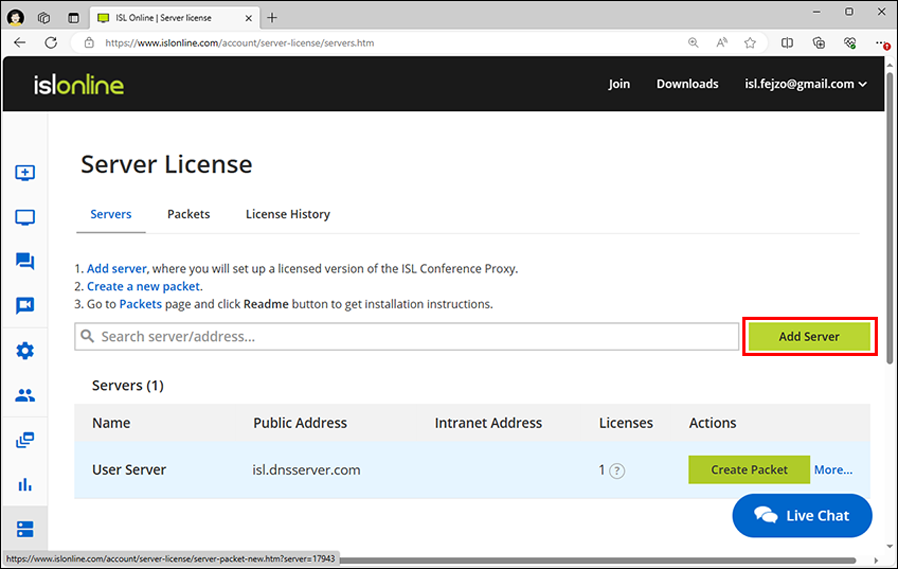Open the License History tab
Viewport: 898px width, 569px height.
point(288,214)
